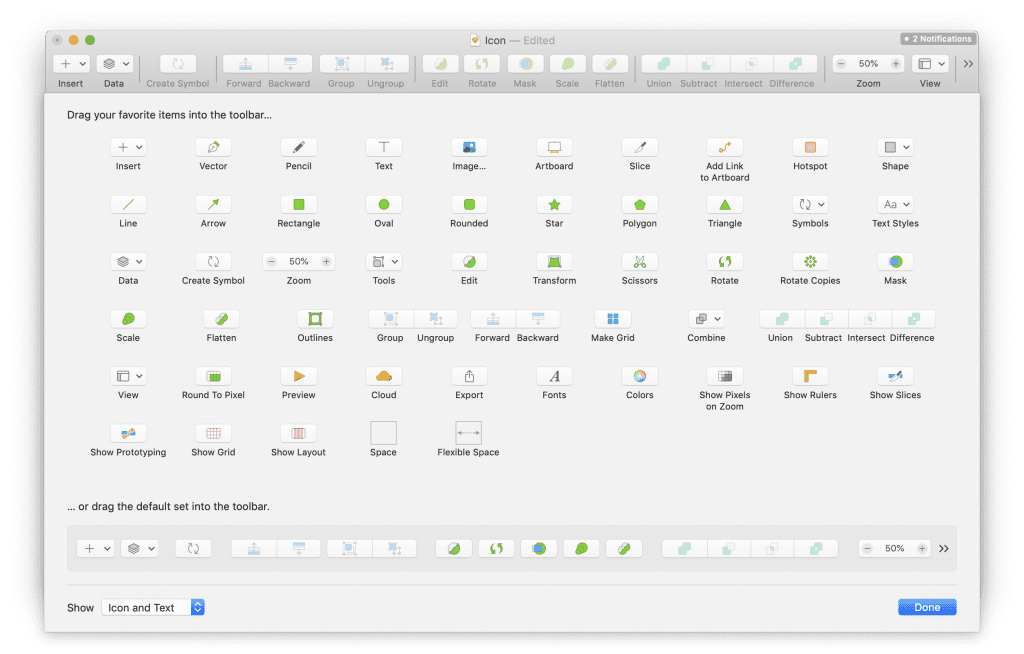Viewport: 1024px width, 654px height.
Task: Click the Cloud icon
Action: [384, 376]
